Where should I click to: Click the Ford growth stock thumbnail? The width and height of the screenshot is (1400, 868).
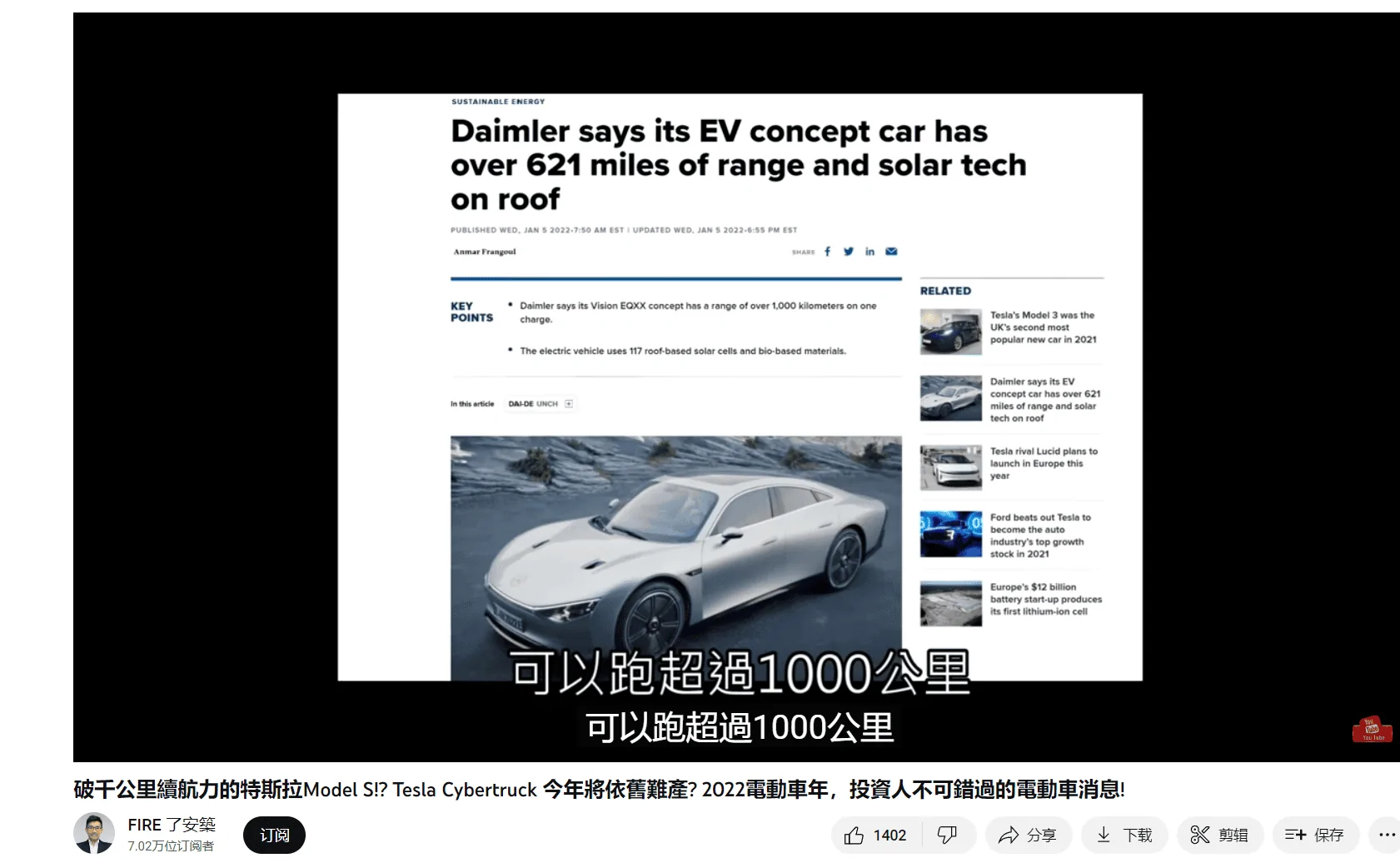(950, 534)
